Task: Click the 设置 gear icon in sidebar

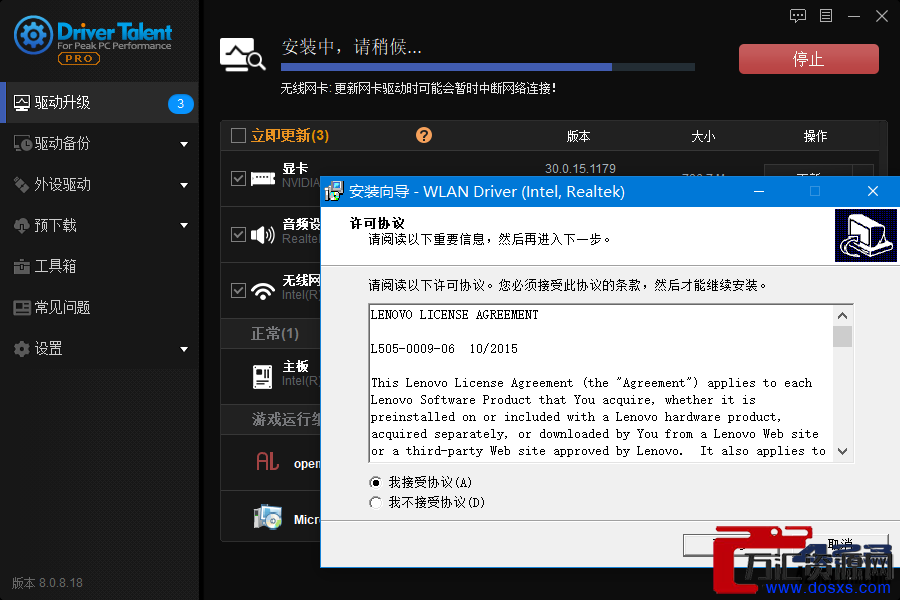Action: pyautogui.click(x=21, y=349)
